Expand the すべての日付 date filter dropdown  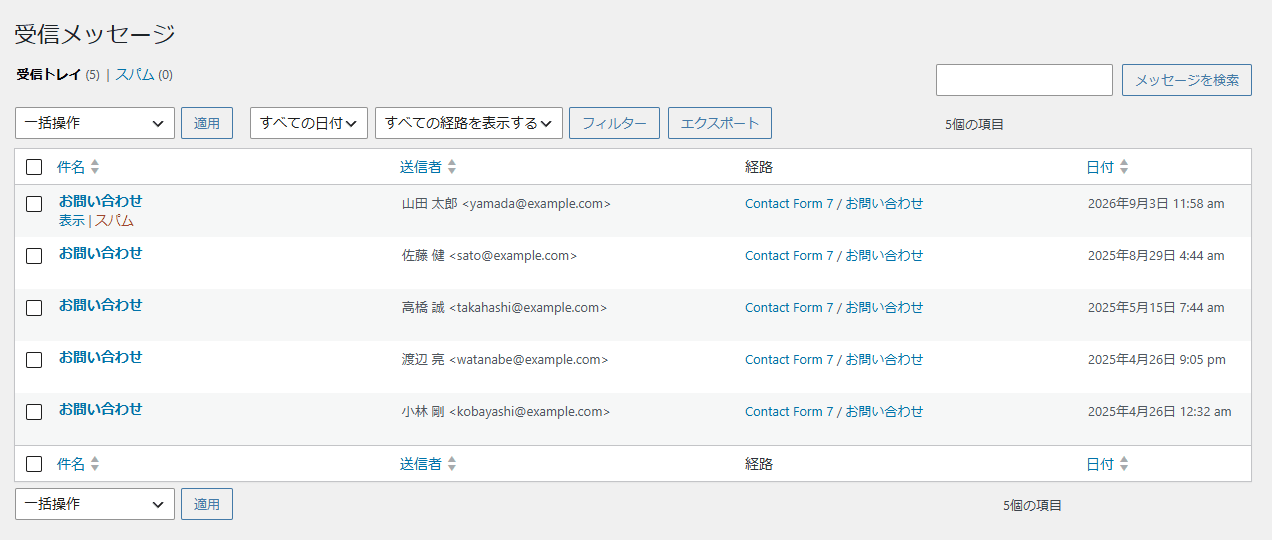[x=309, y=123]
